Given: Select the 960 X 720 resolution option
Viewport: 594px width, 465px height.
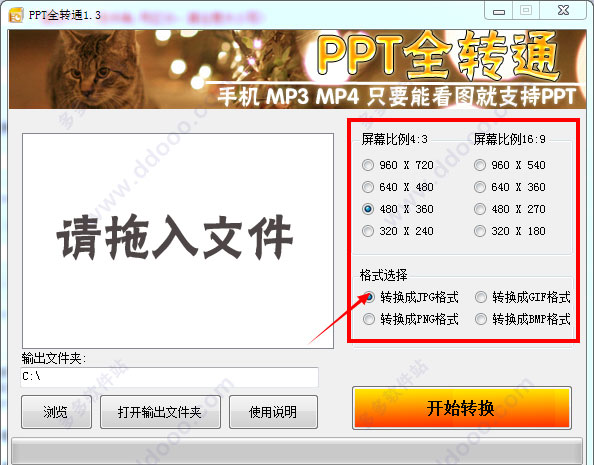Looking at the screenshot, I should pyautogui.click(x=397, y=165).
